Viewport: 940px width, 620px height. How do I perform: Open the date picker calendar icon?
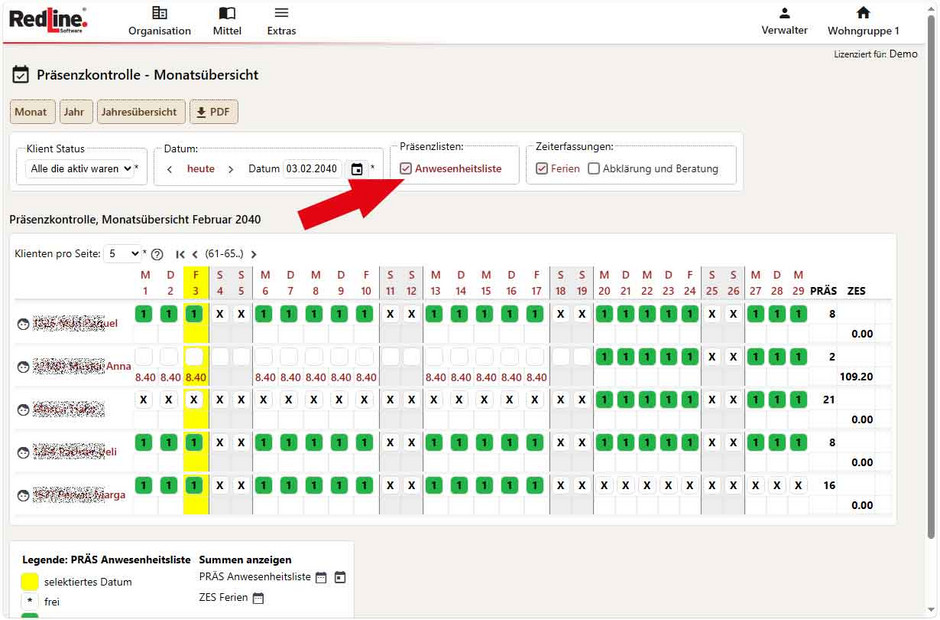357,169
